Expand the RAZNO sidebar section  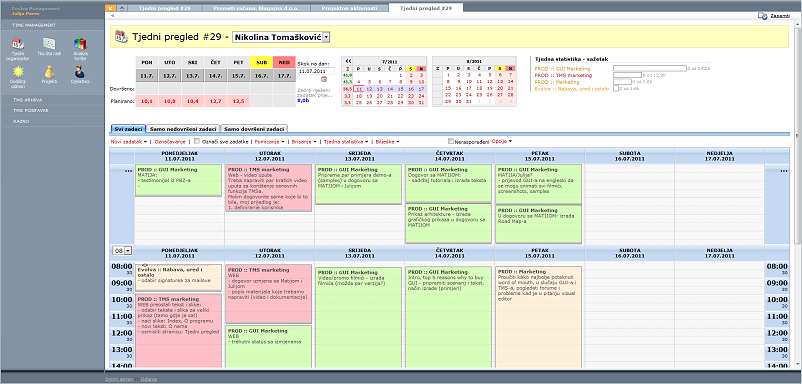[x=52, y=121]
